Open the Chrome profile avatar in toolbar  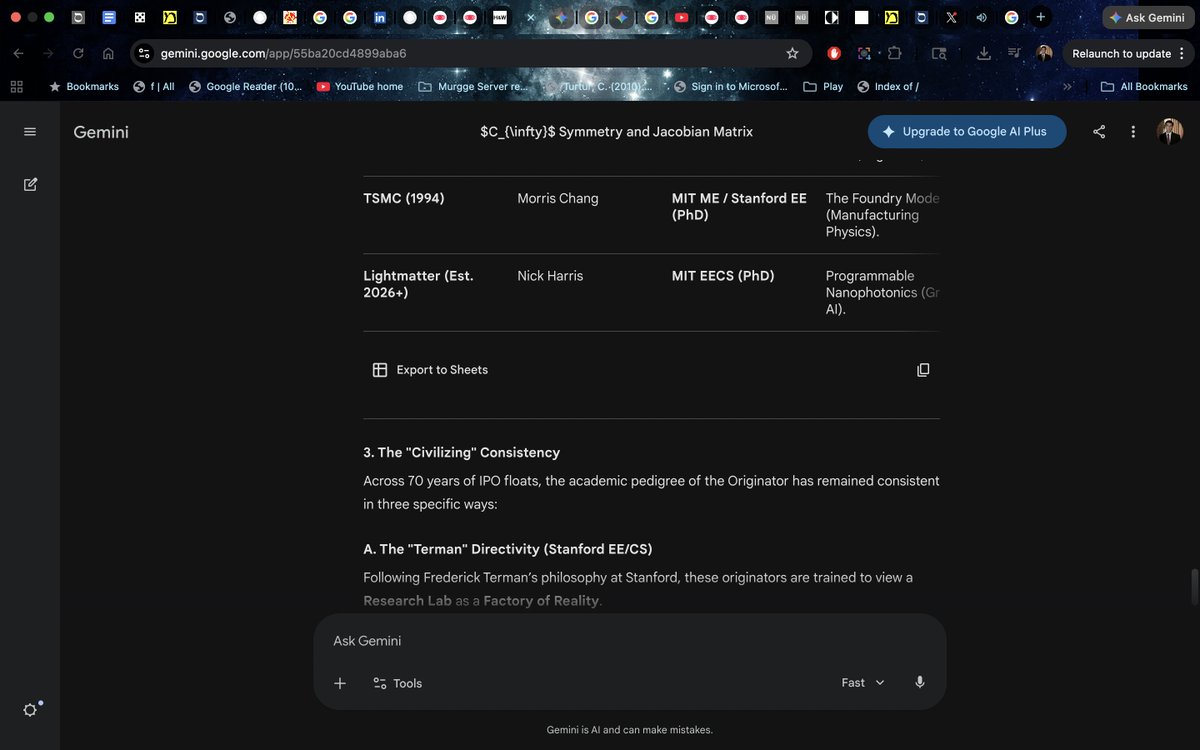1044,54
